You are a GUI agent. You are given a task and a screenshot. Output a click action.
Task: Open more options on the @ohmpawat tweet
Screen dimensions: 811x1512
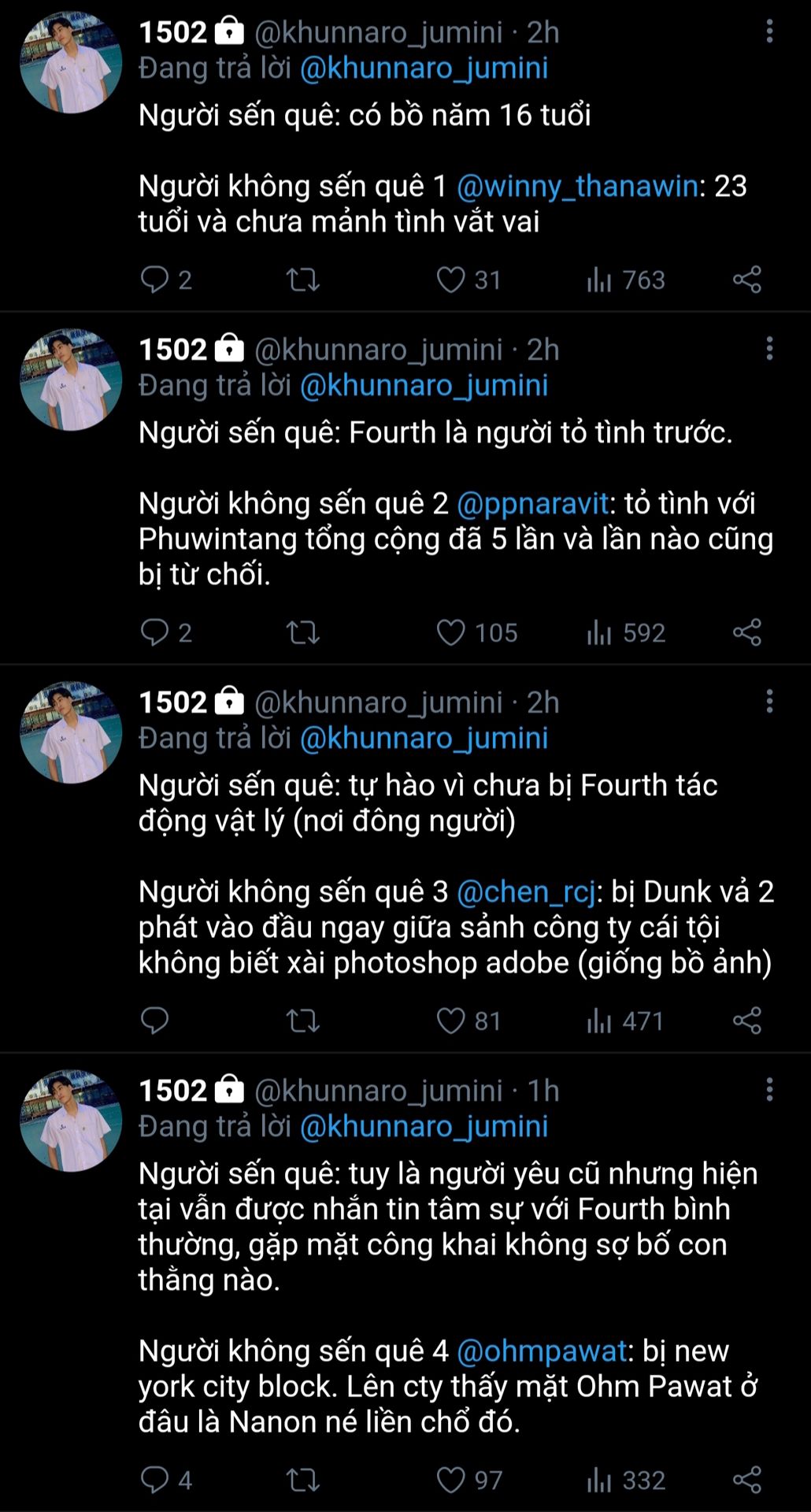769,1090
